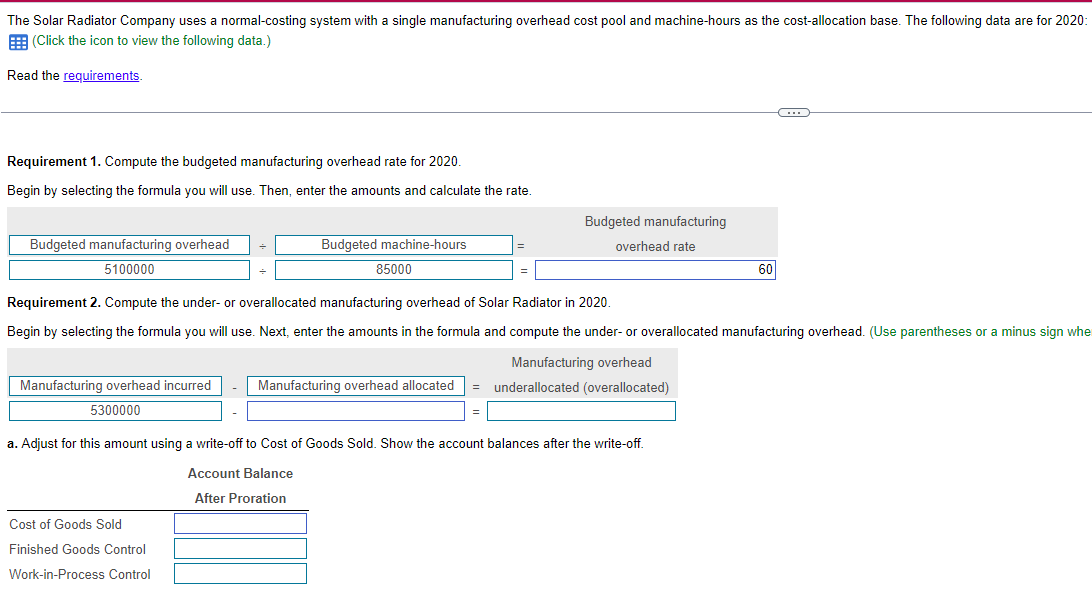Click the 5300000 incurred overhead field
1092x594 pixels.
click(x=115, y=410)
